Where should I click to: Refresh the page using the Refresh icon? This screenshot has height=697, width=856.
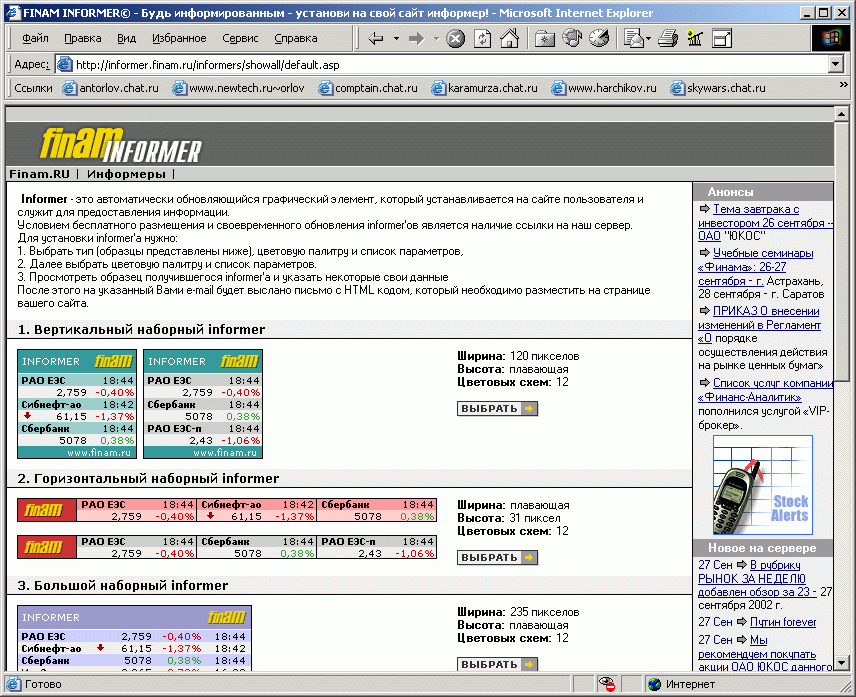[483, 39]
